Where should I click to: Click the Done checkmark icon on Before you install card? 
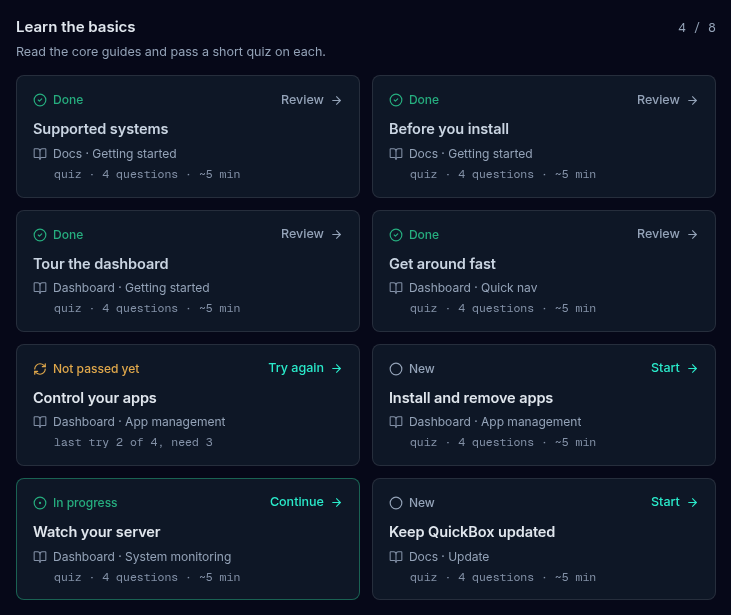point(396,100)
